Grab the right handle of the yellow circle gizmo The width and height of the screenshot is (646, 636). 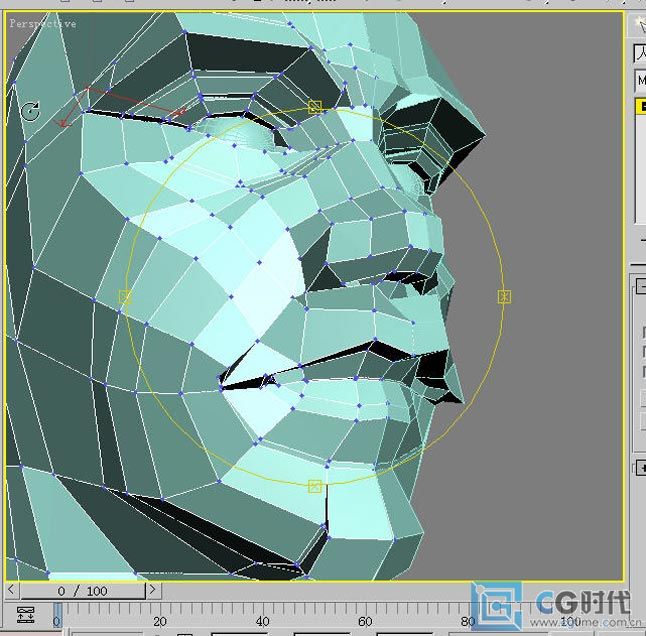504,297
